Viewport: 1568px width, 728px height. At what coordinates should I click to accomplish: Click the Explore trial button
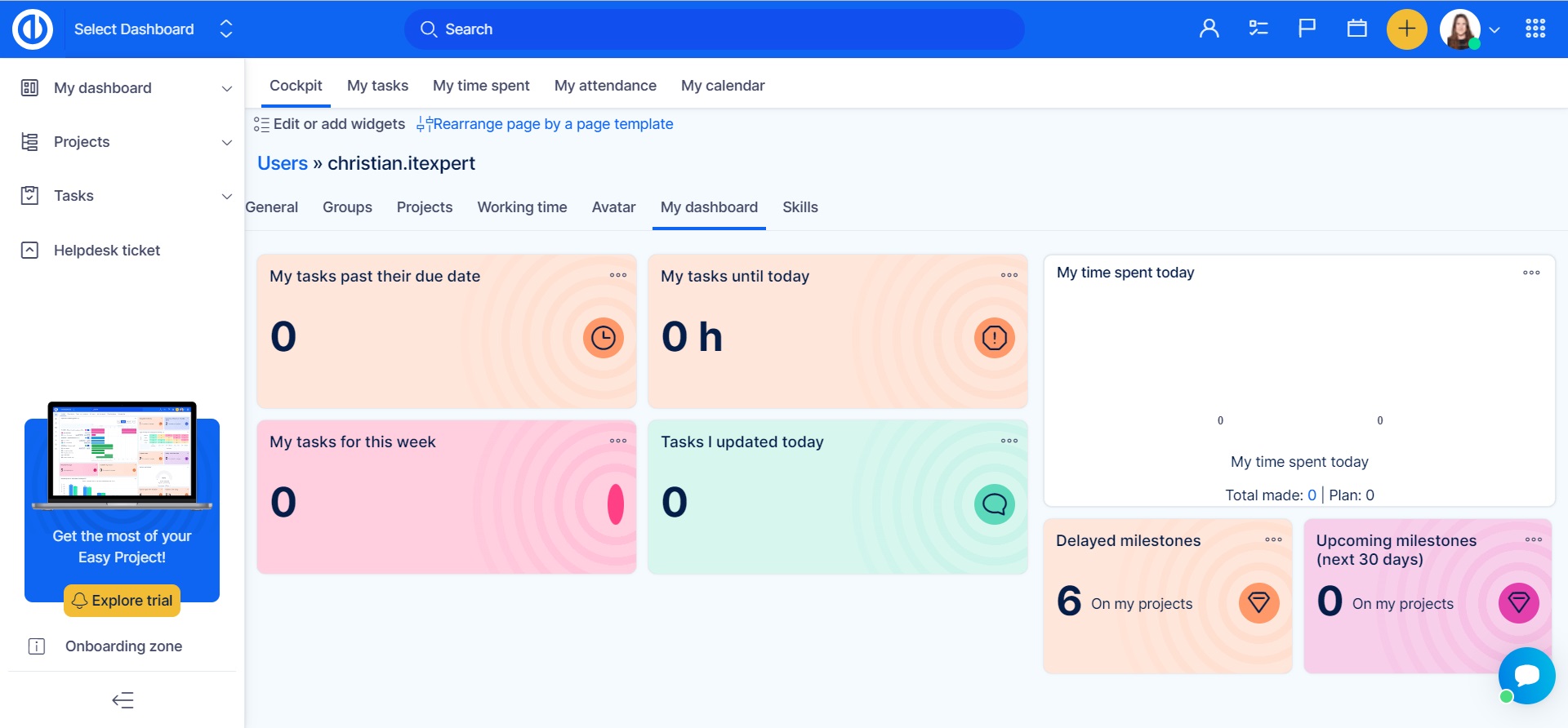click(122, 601)
